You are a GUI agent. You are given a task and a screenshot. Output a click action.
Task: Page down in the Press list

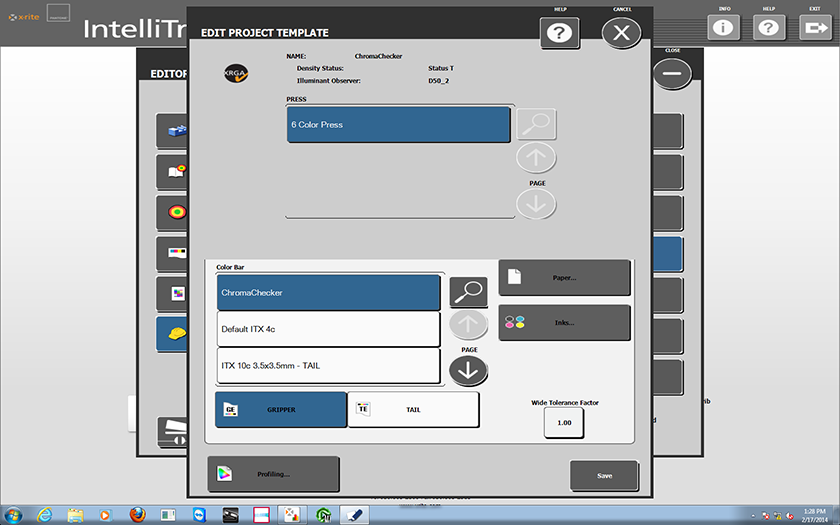tap(536, 204)
